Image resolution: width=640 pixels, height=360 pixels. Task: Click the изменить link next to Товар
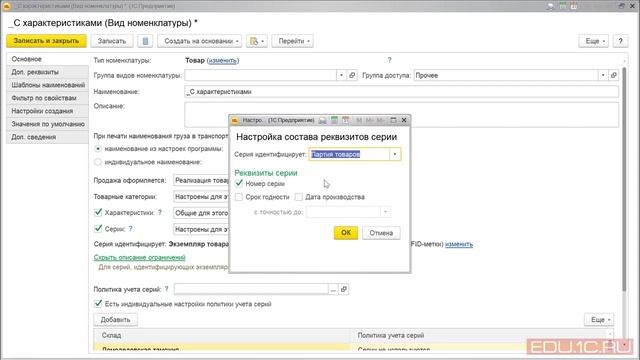pyautogui.click(x=223, y=60)
